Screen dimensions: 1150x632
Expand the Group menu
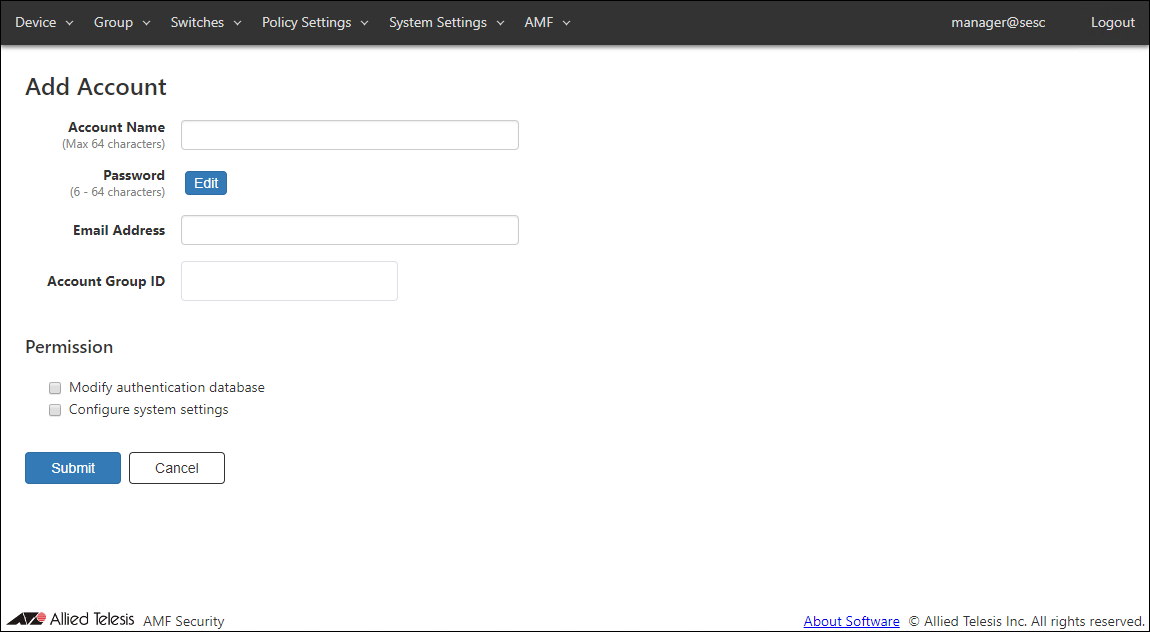click(x=122, y=22)
